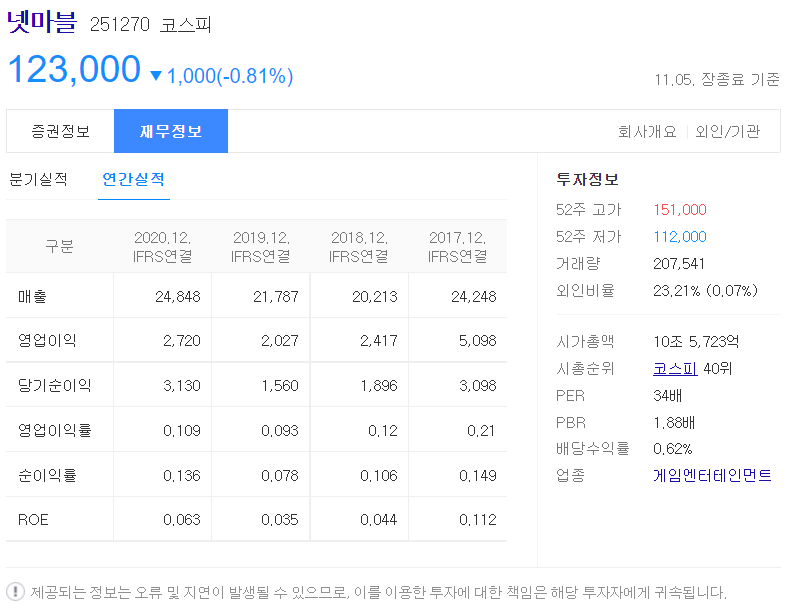Click the PER value 34배
This screenshot has height=605, width=790.
[x=667, y=396]
